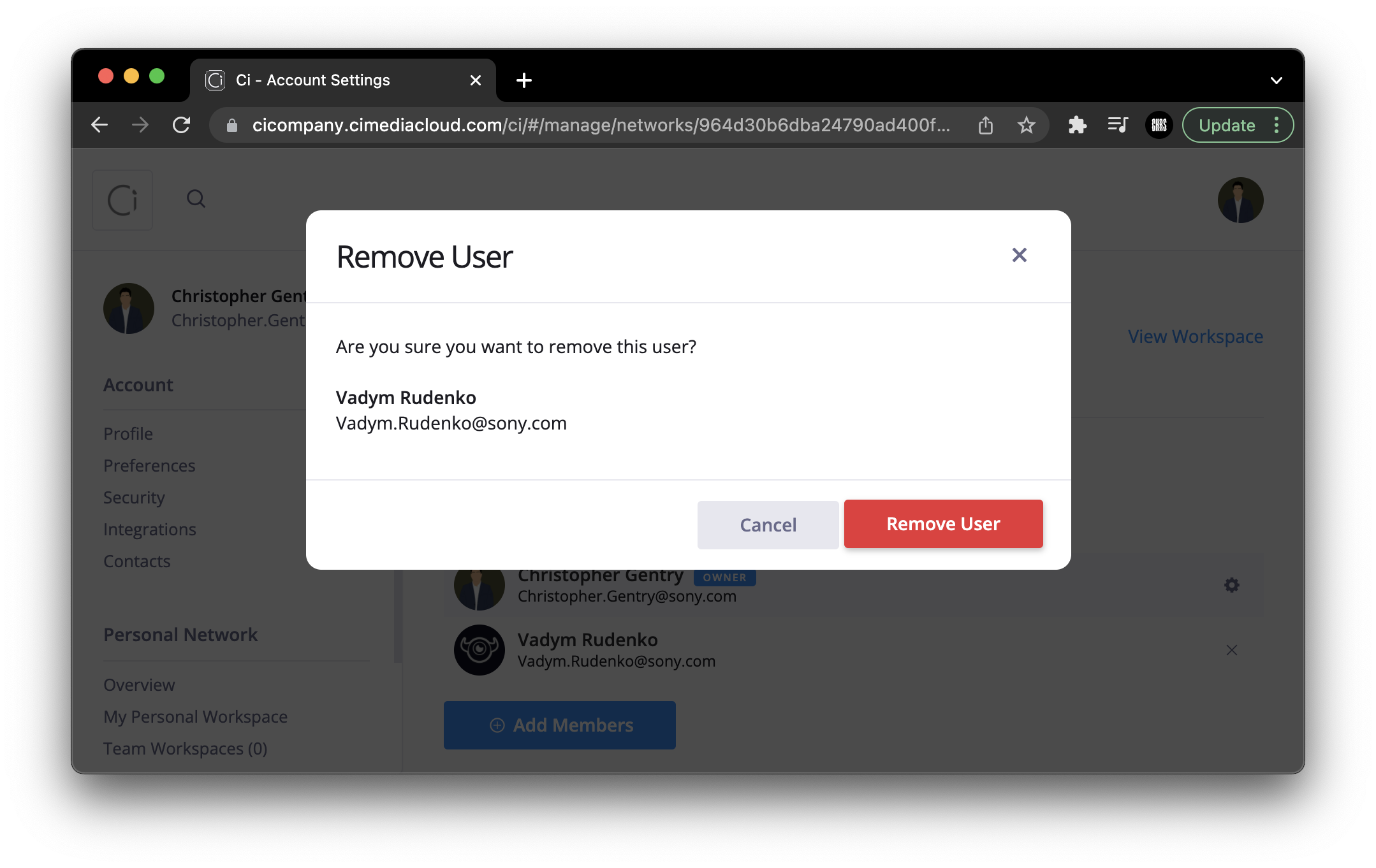Viewport: 1376px width, 868px height.
Task: Click Christopher.Gentry@sony.com email text
Action: coord(627,597)
